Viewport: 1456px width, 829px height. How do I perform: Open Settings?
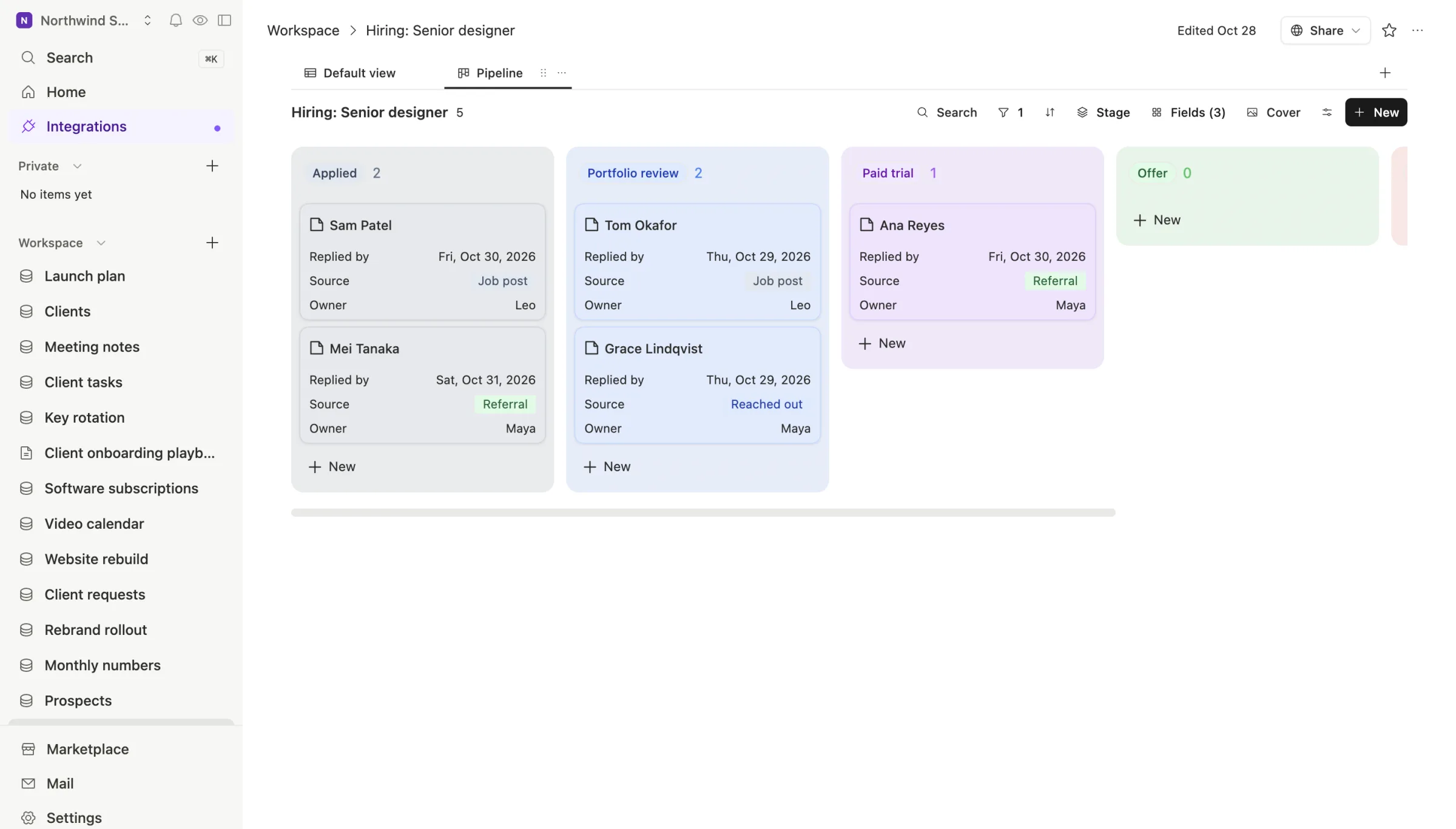click(x=121, y=817)
